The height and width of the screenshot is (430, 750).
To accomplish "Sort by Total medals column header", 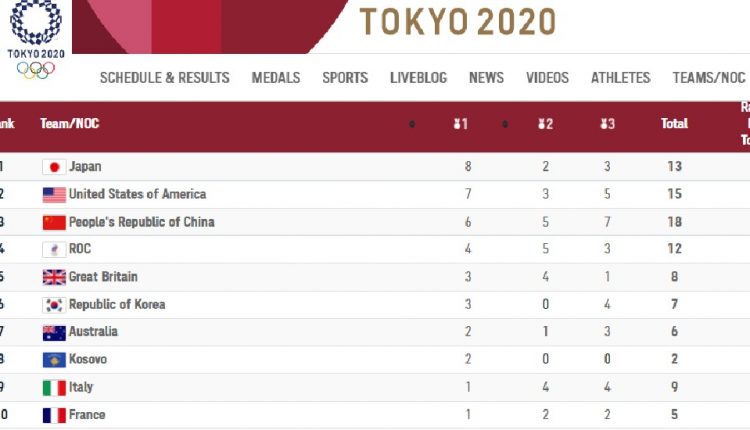I will pyautogui.click(x=674, y=124).
